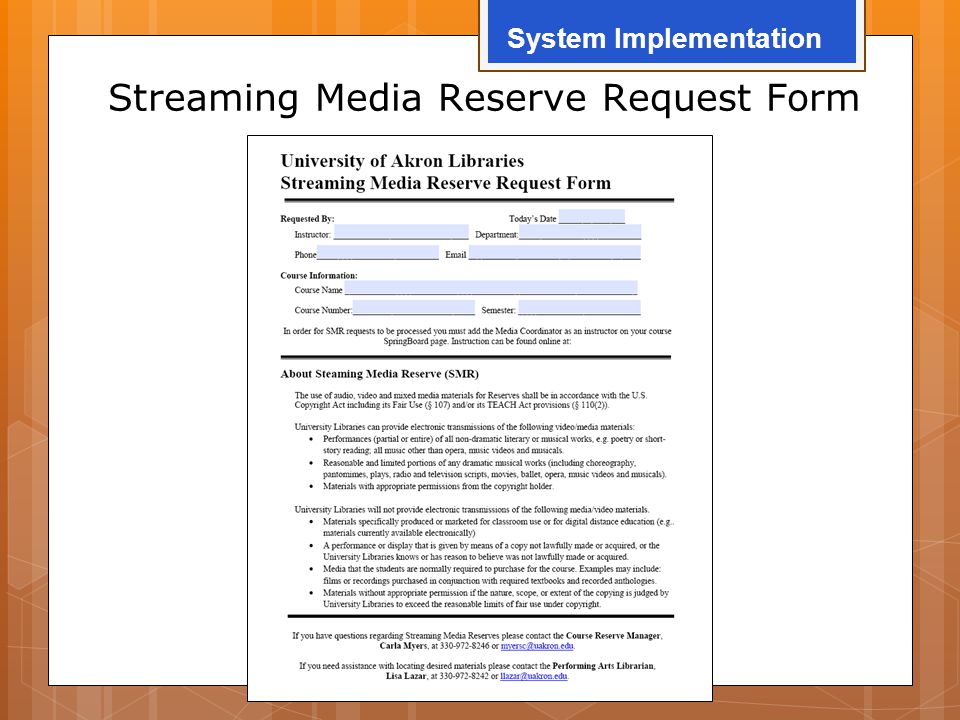Click the Course Name input field

[491, 288]
